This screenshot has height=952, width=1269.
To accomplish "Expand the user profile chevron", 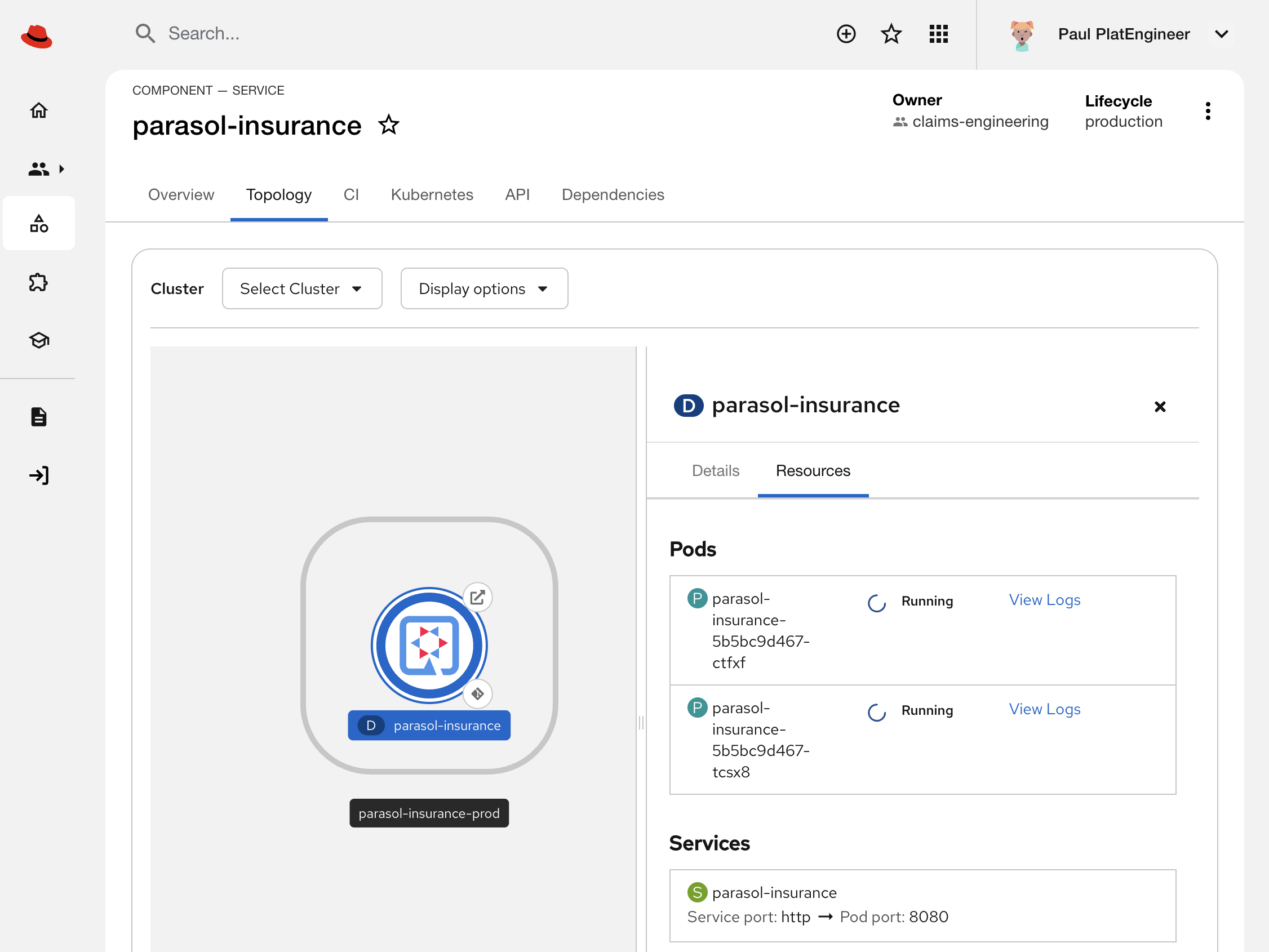I will pyautogui.click(x=1222, y=34).
